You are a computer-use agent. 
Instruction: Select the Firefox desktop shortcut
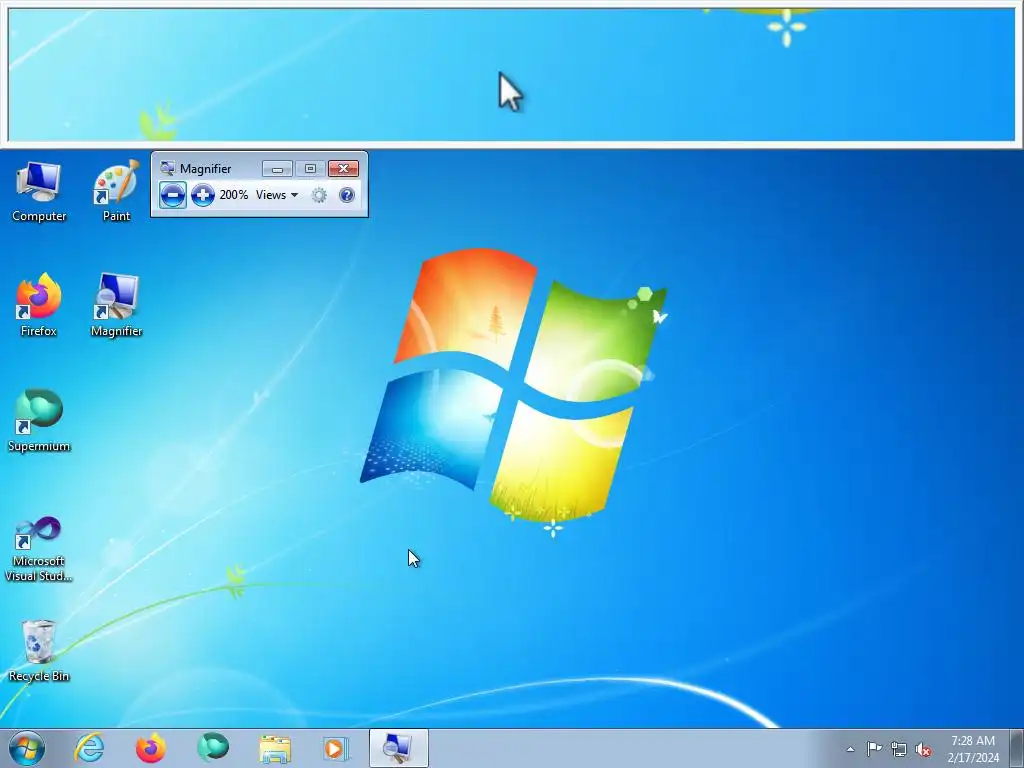pyautogui.click(x=39, y=305)
